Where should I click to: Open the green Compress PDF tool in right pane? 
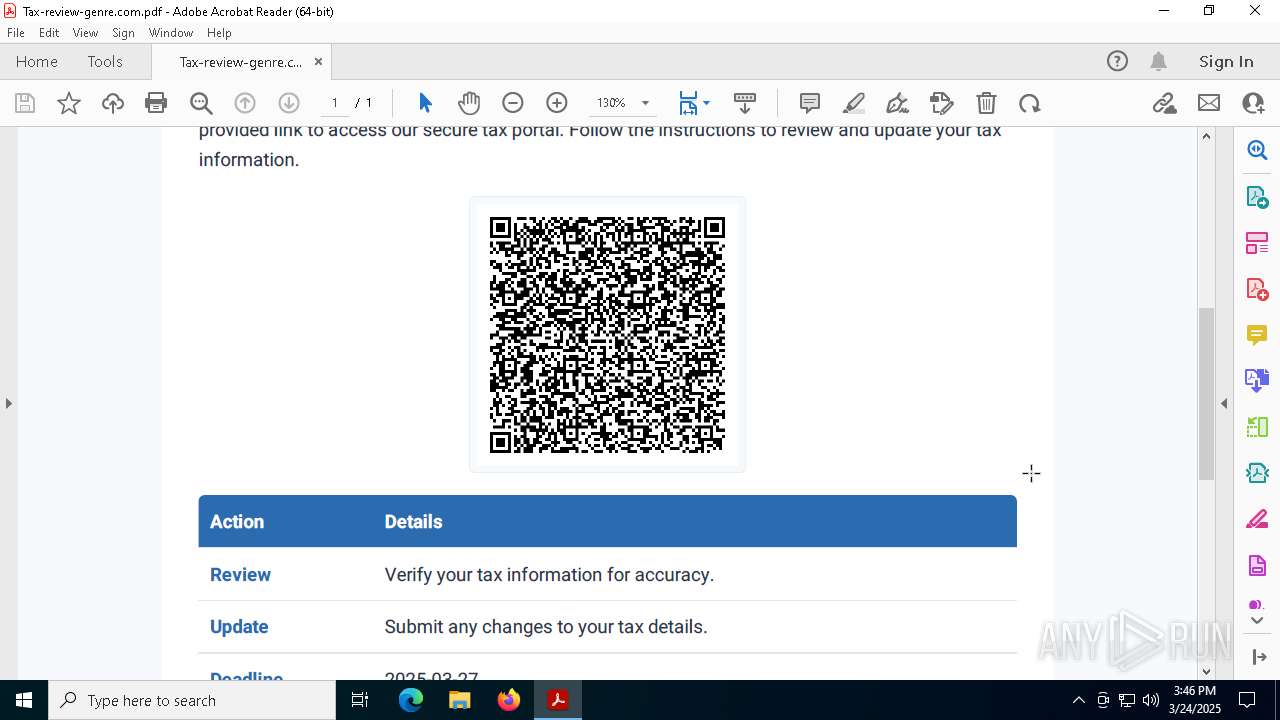coord(1257,427)
